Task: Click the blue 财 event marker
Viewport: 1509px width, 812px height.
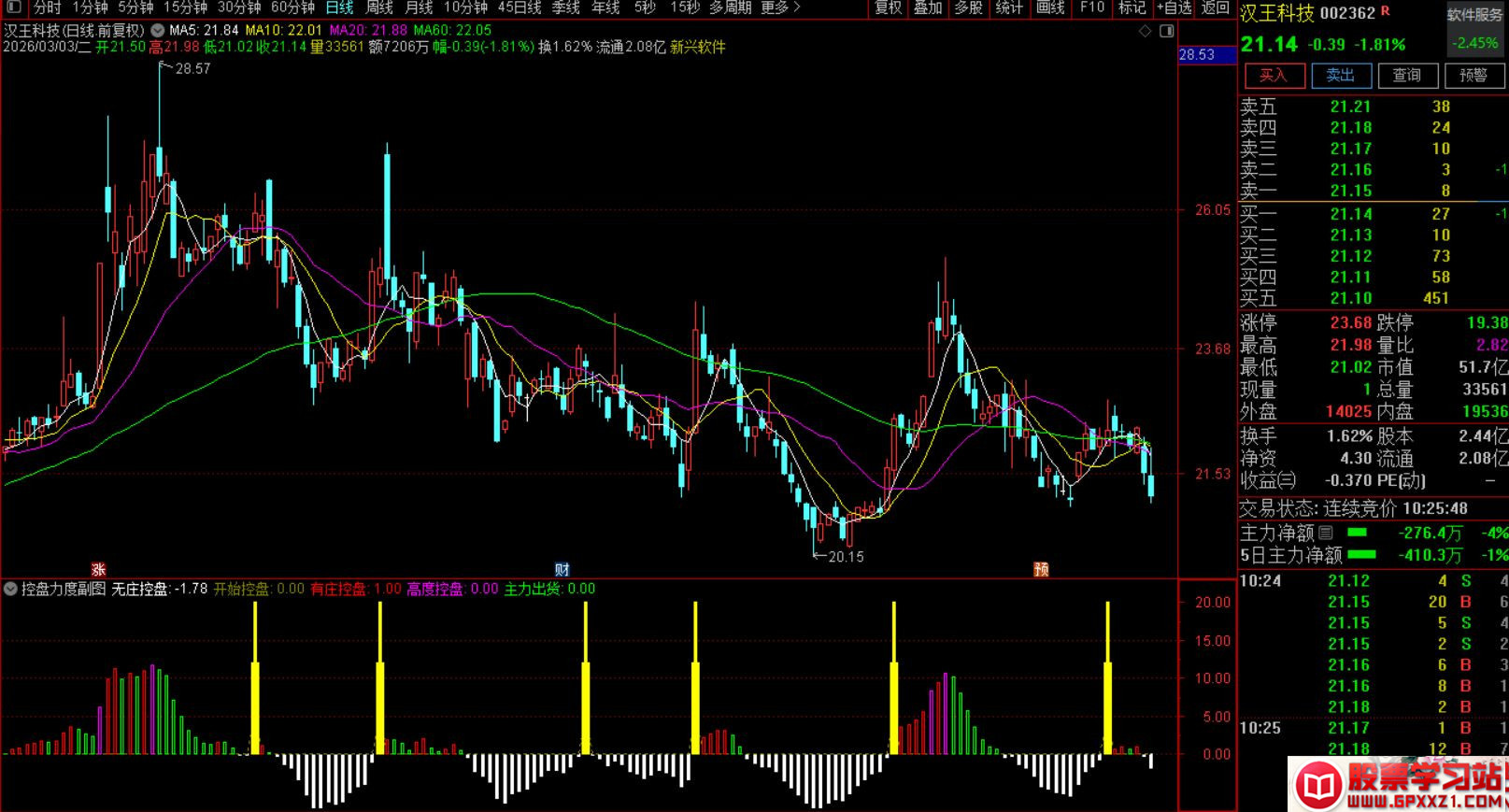Action: (x=562, y=570)
